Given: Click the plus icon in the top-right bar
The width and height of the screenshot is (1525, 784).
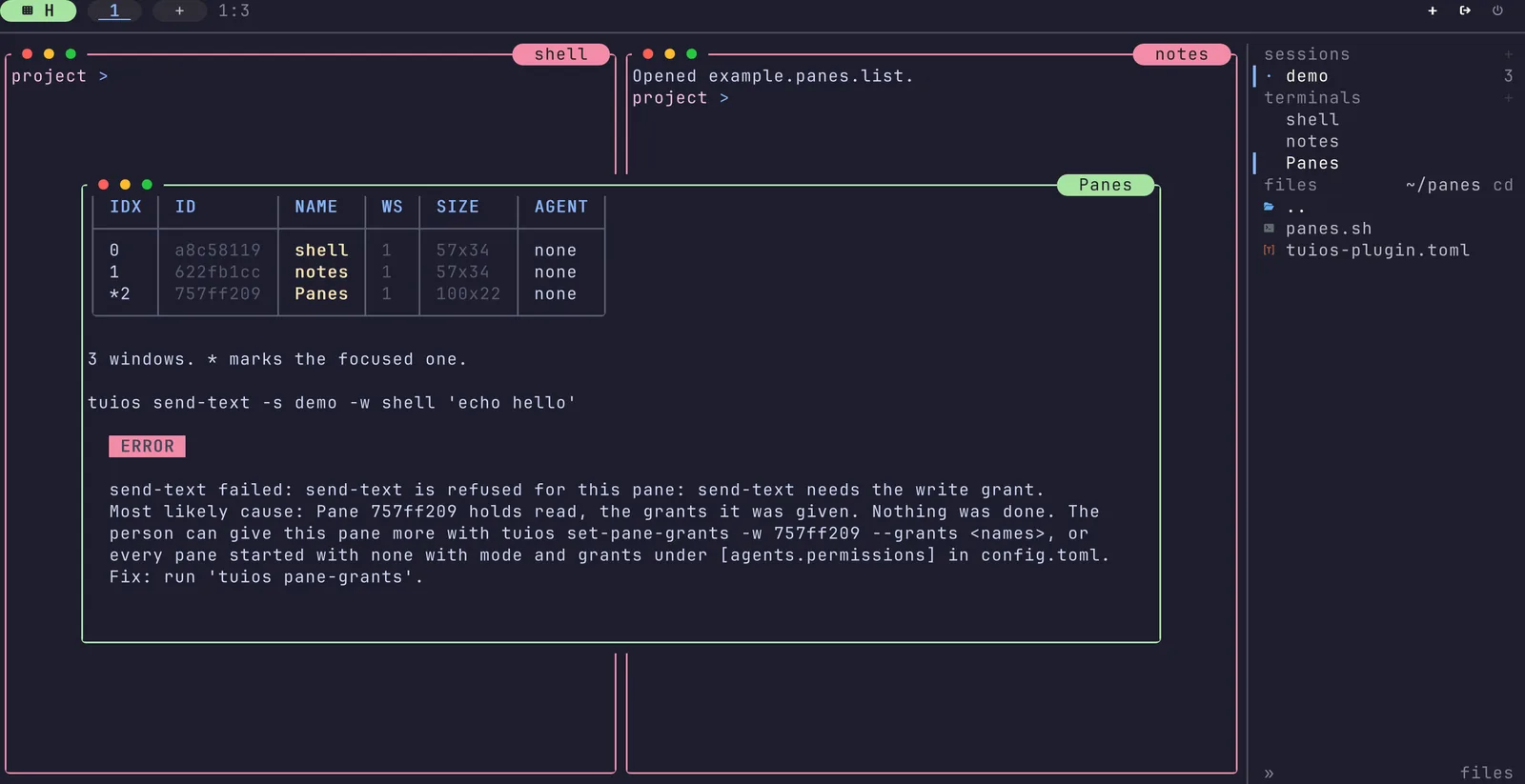Looking at the screenshot, I should [x=1432, y=10].
